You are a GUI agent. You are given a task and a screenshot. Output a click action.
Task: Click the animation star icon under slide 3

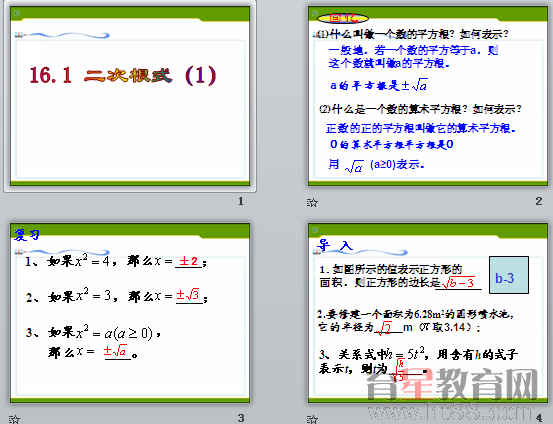tap(14, 419)
